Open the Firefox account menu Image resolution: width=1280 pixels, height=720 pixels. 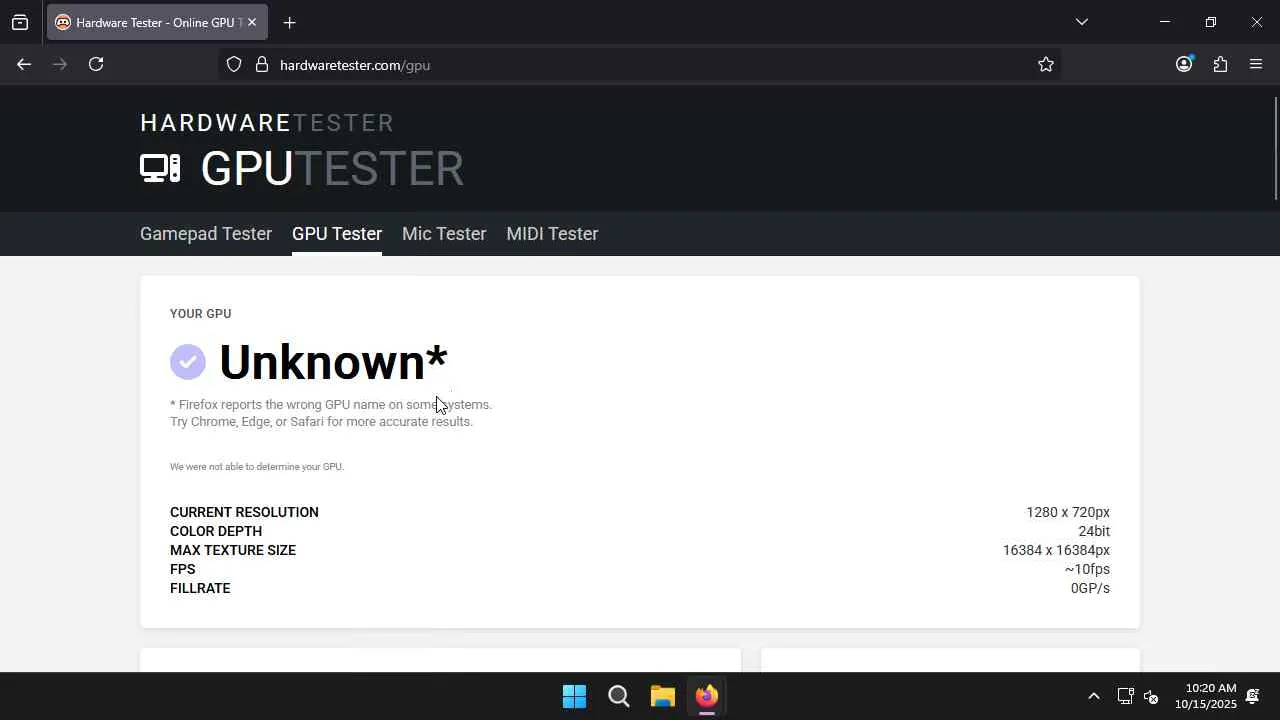(1184, 64)
